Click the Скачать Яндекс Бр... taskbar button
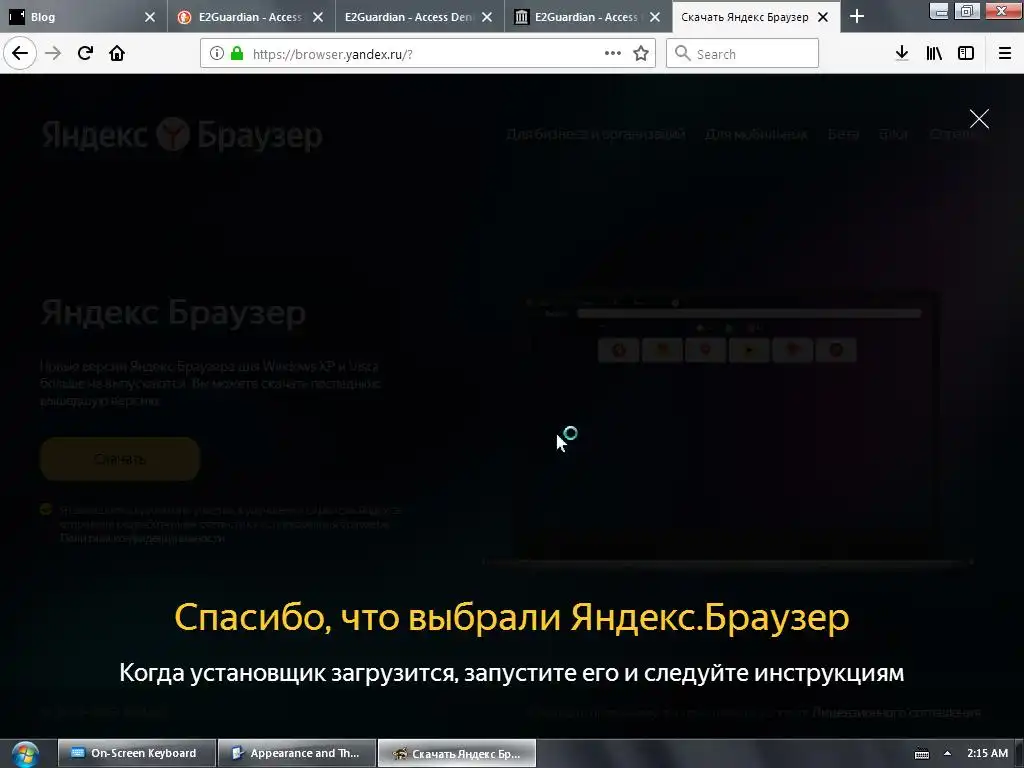1024x768 pixels. click(x=457, y=753)
